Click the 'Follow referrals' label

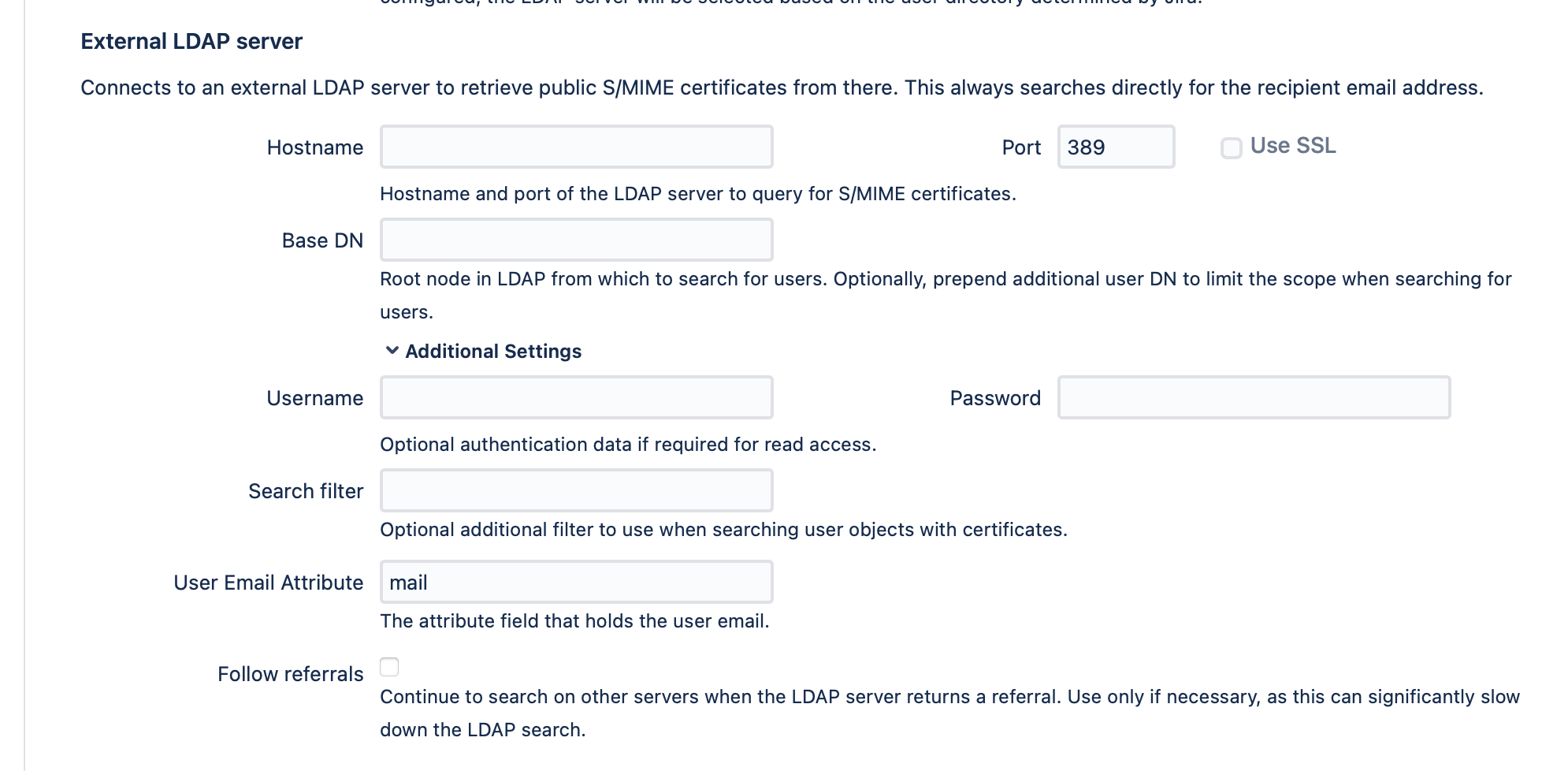click(x=290, y=674)
